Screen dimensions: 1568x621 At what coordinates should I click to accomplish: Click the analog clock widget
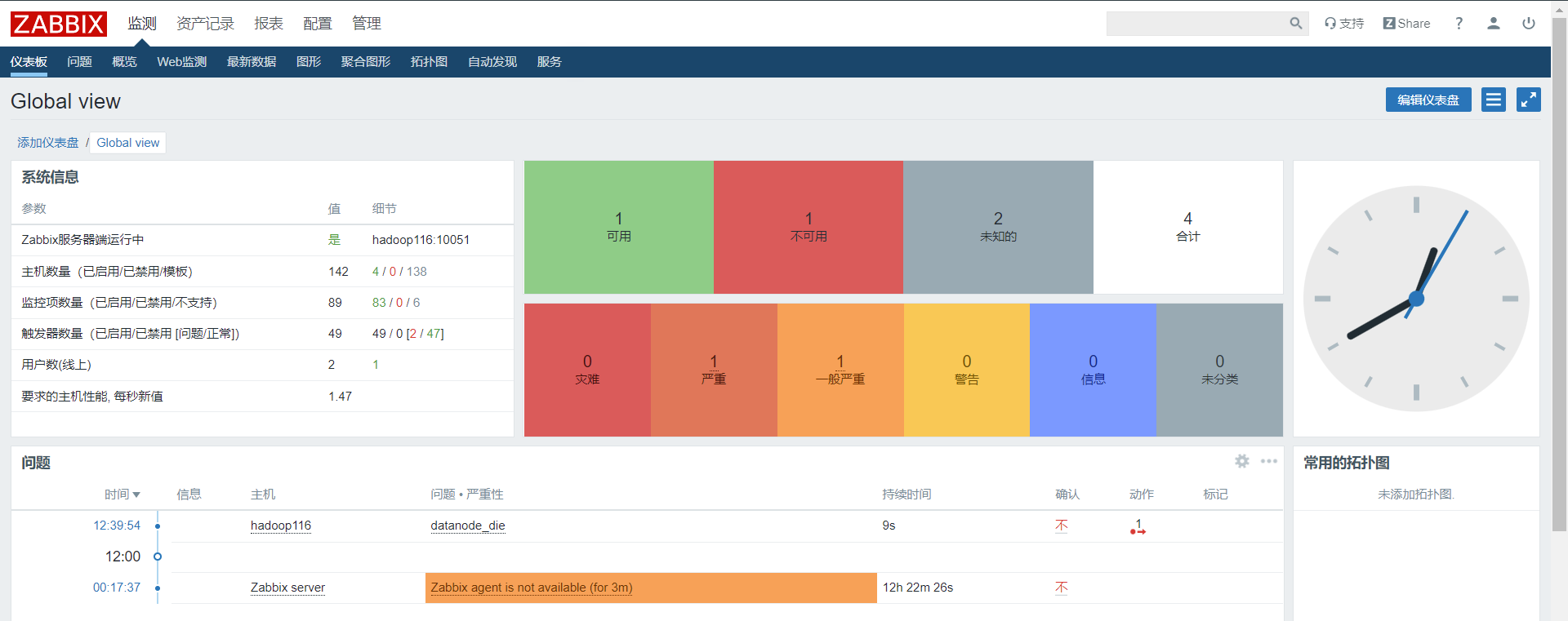[x=1416, y=299]
